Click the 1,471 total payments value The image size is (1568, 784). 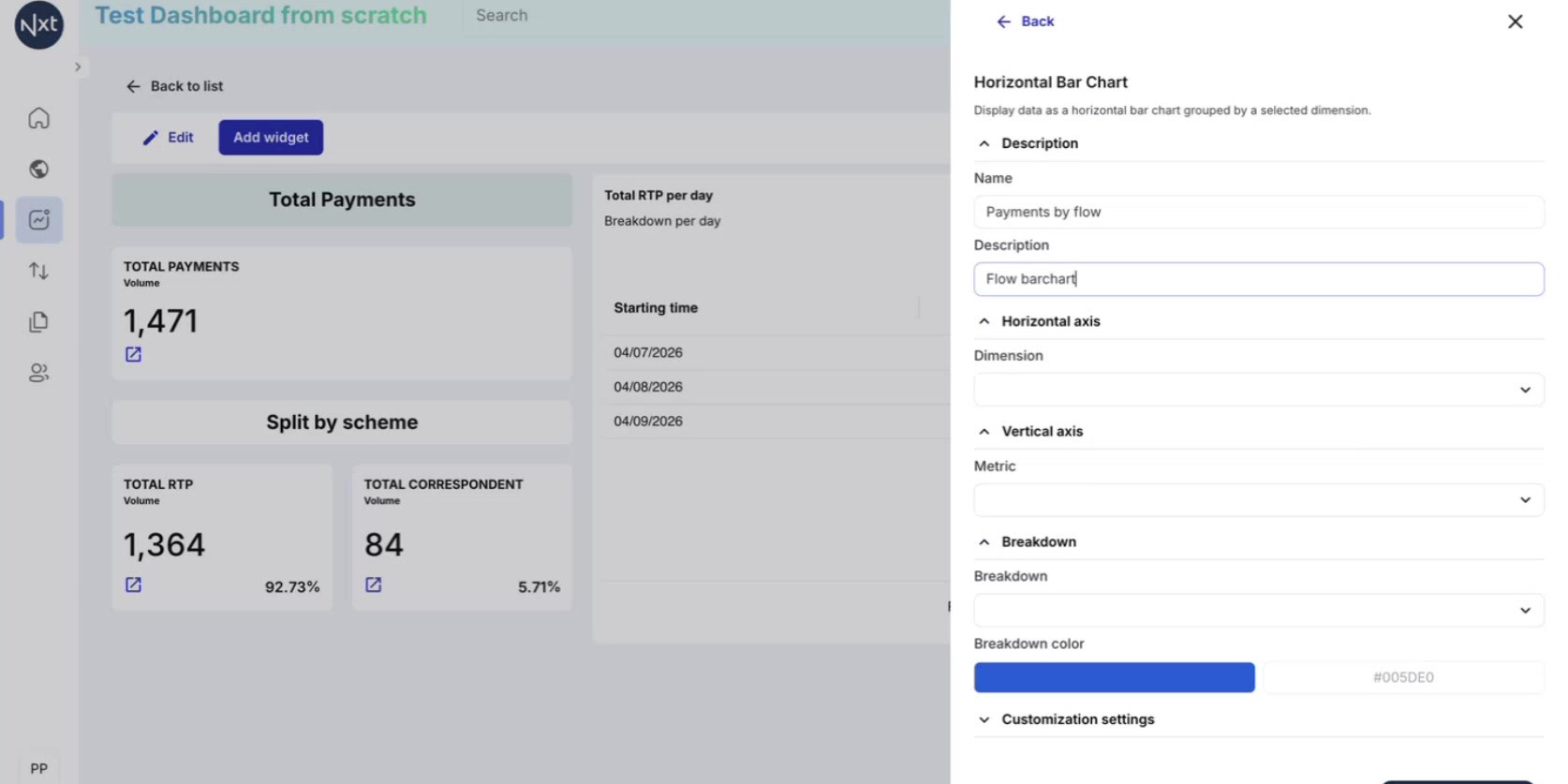[x=160, y=321]
